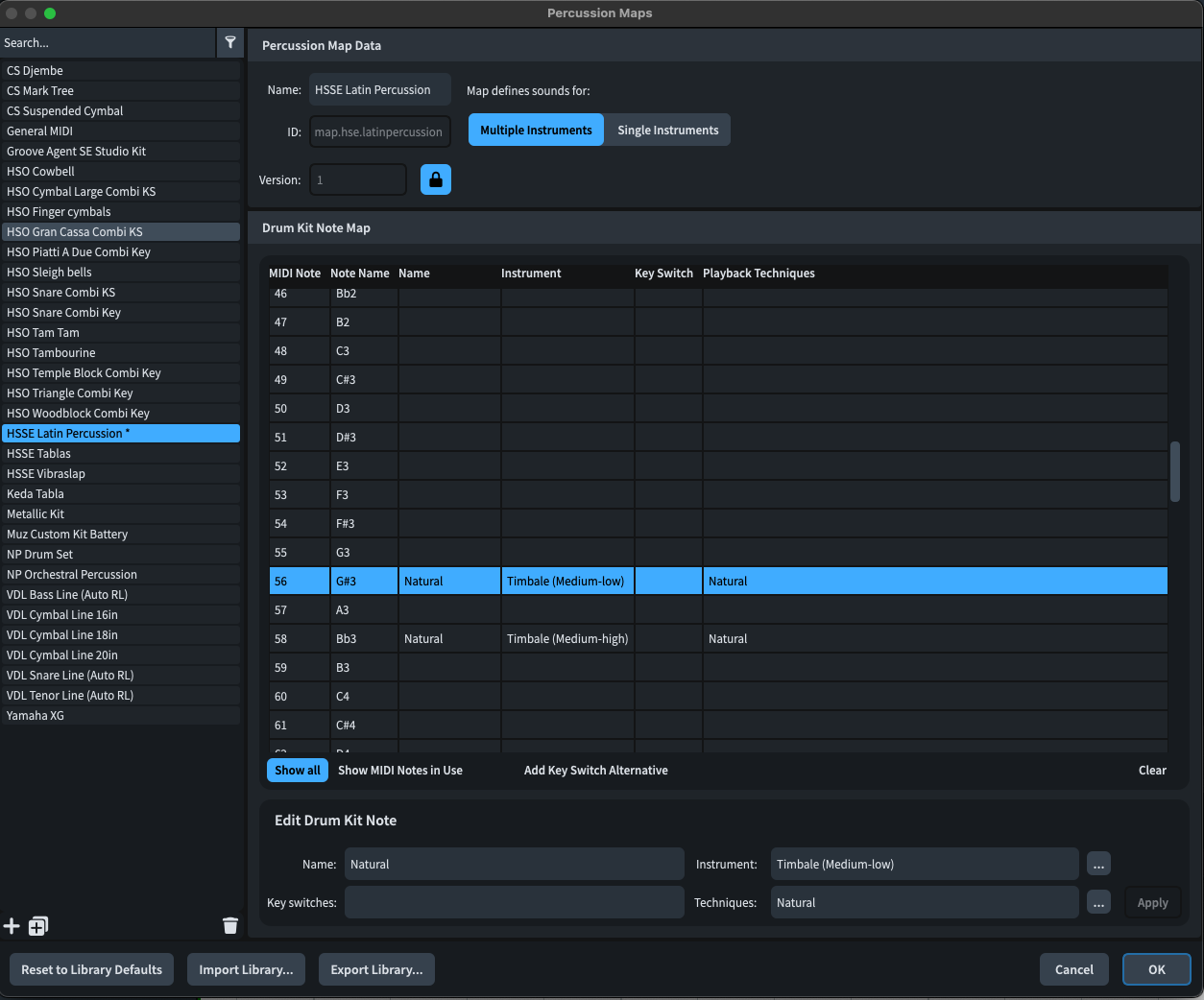Click Add Key Switch Alternative

click(x=596, y=770)
